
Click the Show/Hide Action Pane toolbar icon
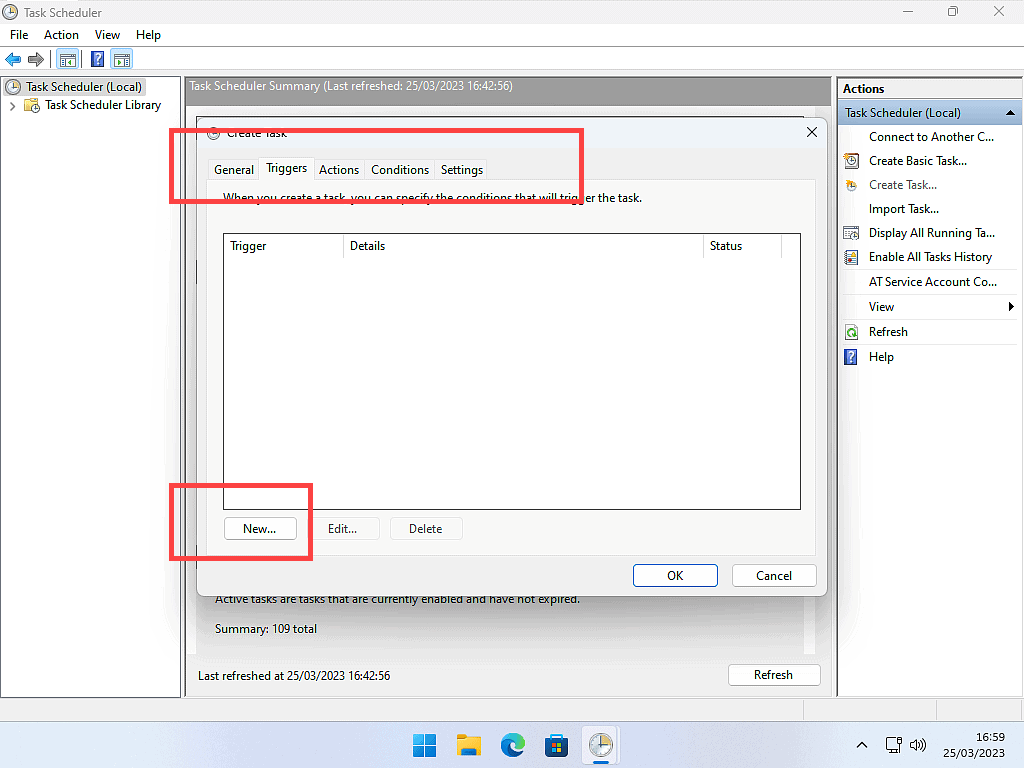122,60
